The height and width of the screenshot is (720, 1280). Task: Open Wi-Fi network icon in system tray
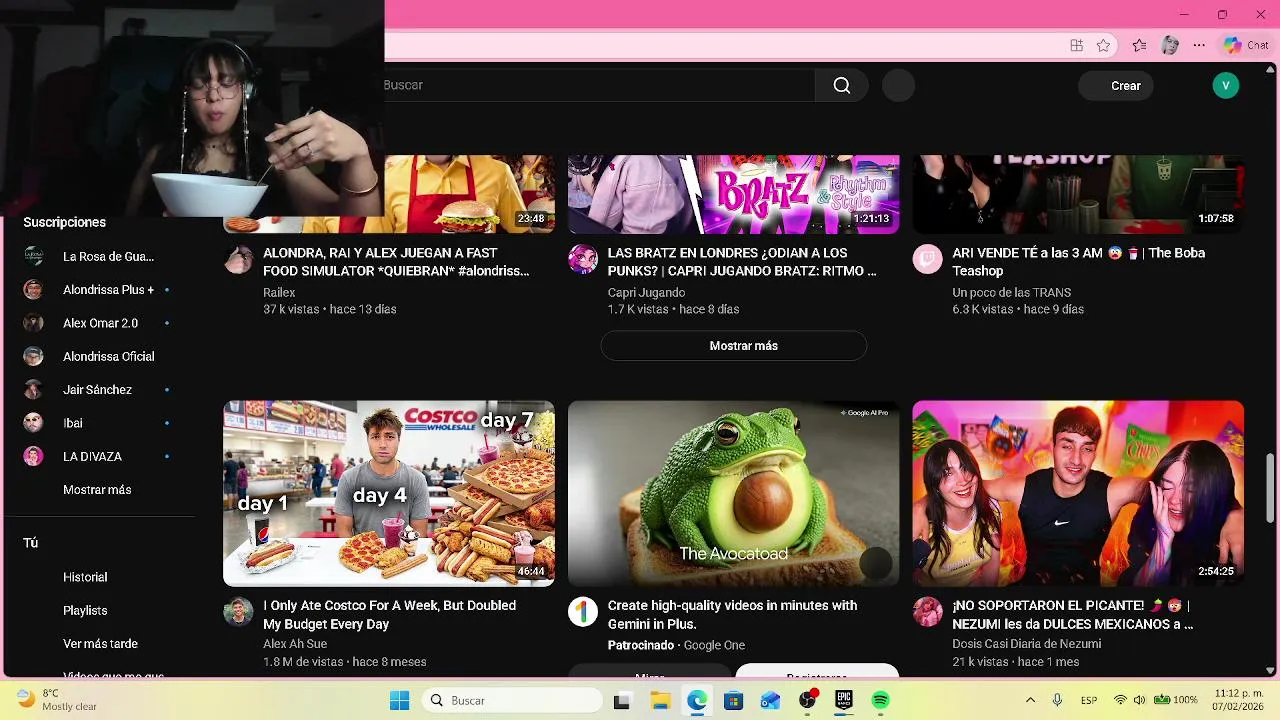[1120, 700]
